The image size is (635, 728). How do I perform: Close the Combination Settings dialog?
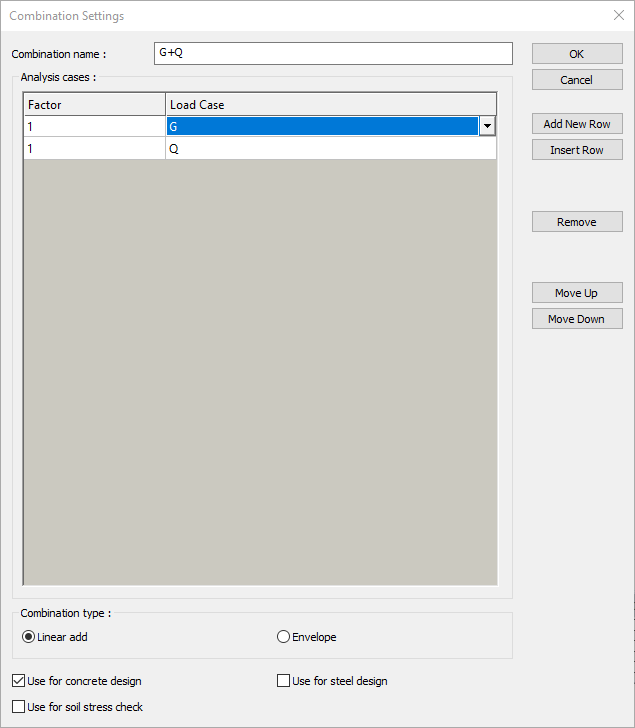pos(617,15)
